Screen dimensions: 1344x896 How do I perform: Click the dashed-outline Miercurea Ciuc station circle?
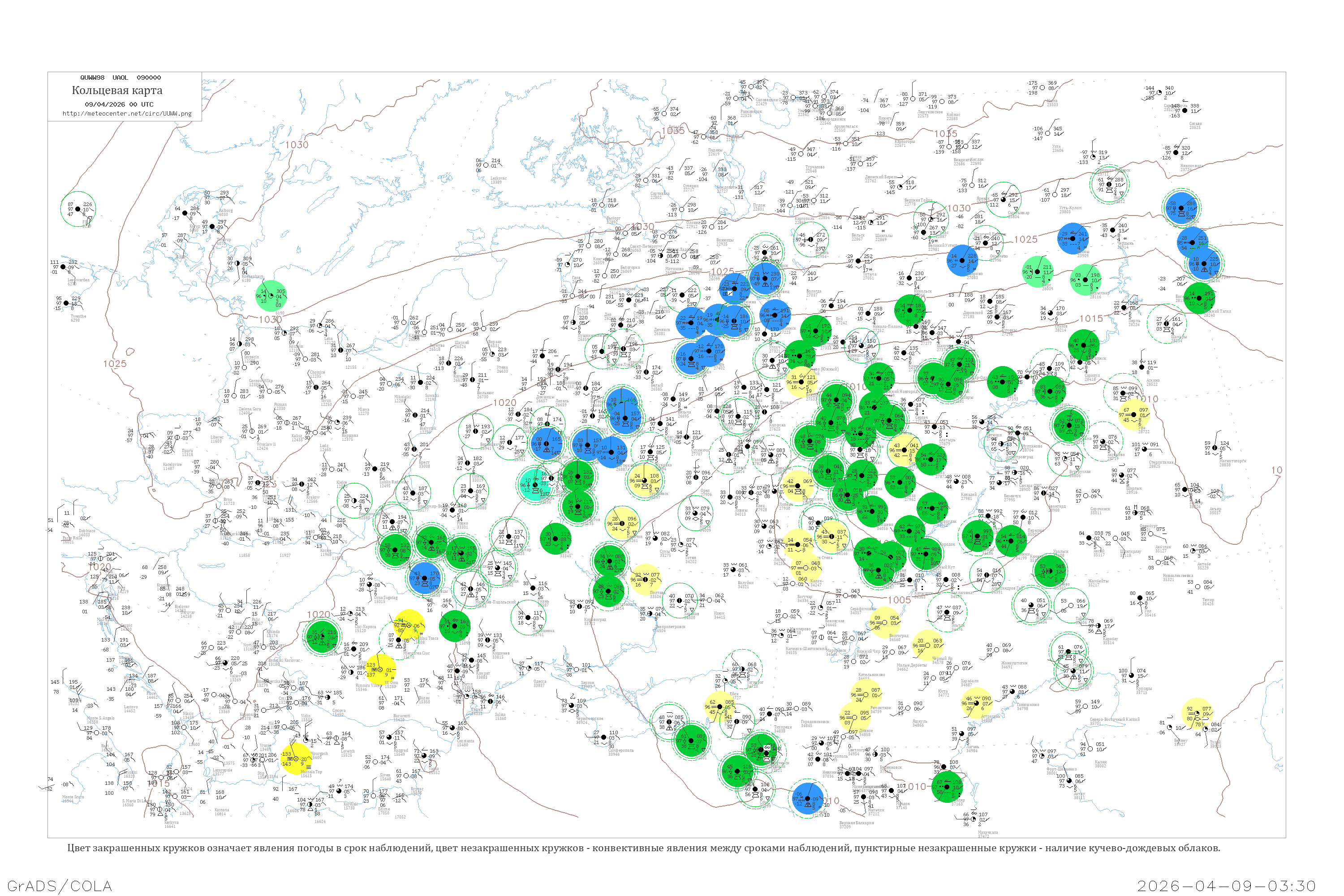(398, 641)
